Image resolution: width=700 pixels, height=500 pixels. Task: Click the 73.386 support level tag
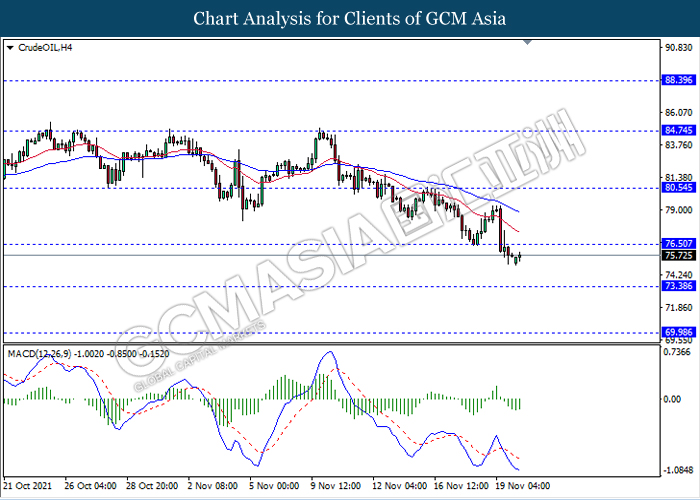click(x=676, y=286)
